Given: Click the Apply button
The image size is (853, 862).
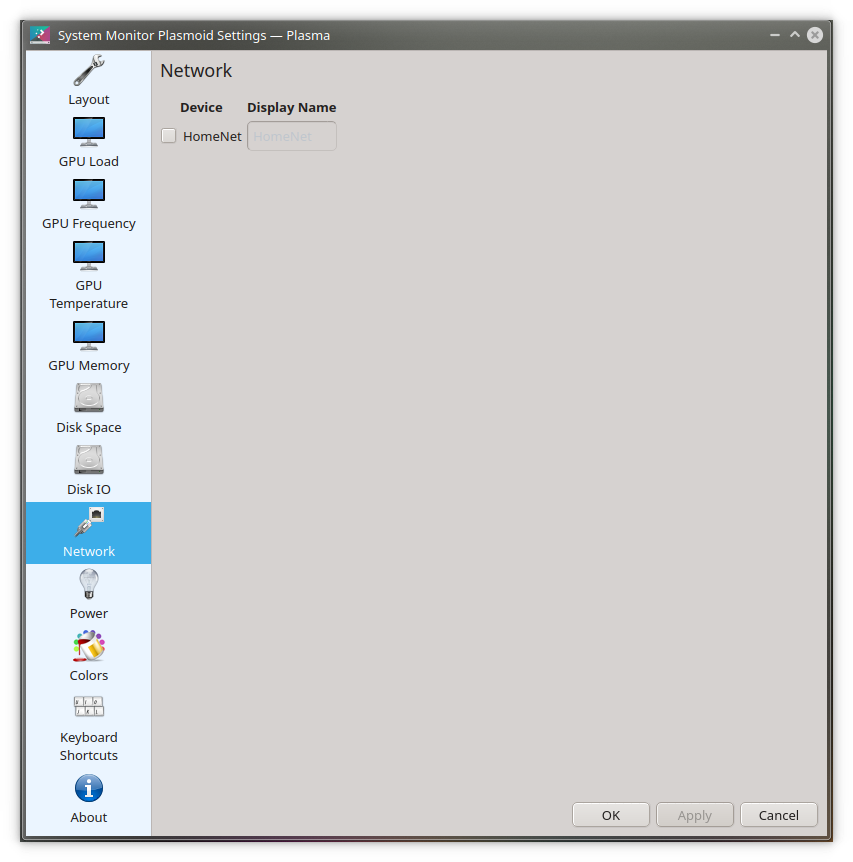Looking at the screenshot, I should pyautogui.click(x=695, y=815).
